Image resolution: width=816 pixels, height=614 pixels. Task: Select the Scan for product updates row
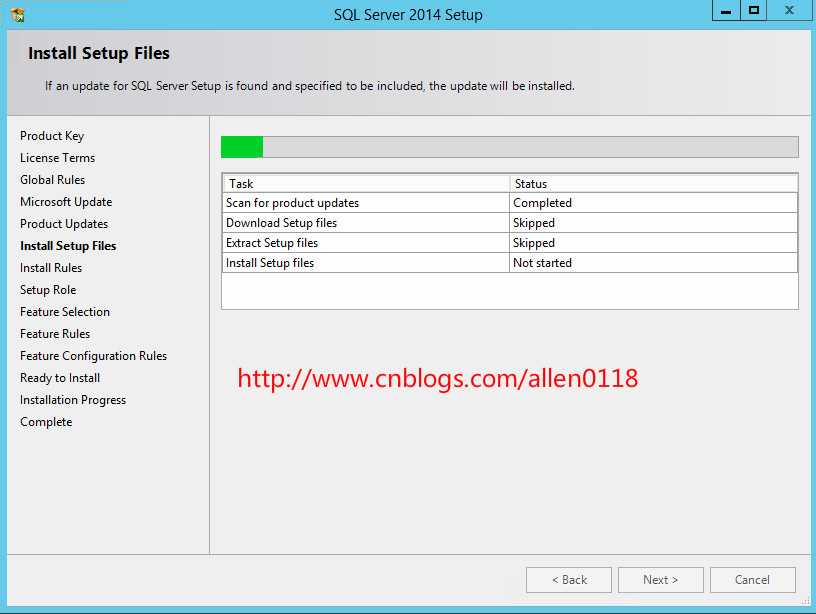[510, 203]
